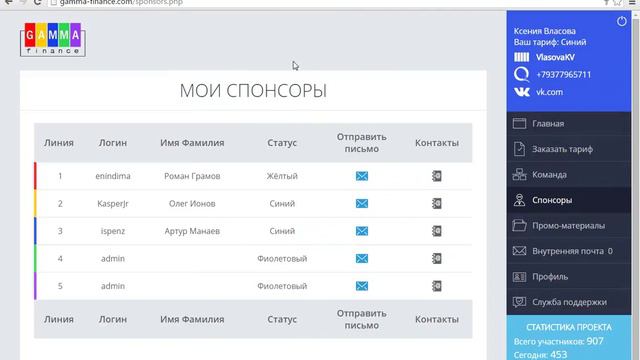This screenshot has width=640, height=360.
Task: Click login enindima in the table
Action: click(x=113, y=176)
